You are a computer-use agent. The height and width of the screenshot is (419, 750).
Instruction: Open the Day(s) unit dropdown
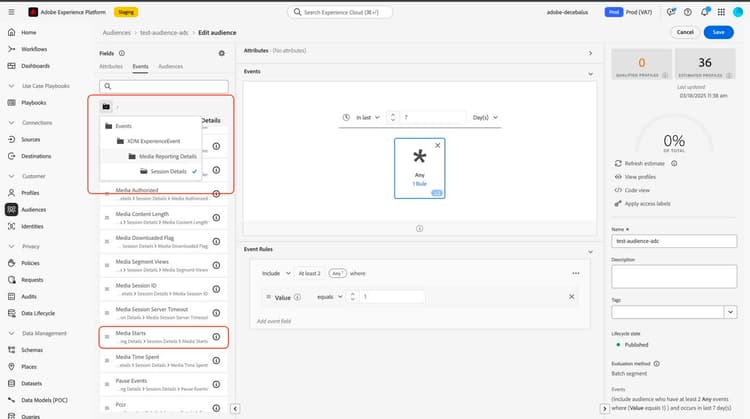click(485, 117)
